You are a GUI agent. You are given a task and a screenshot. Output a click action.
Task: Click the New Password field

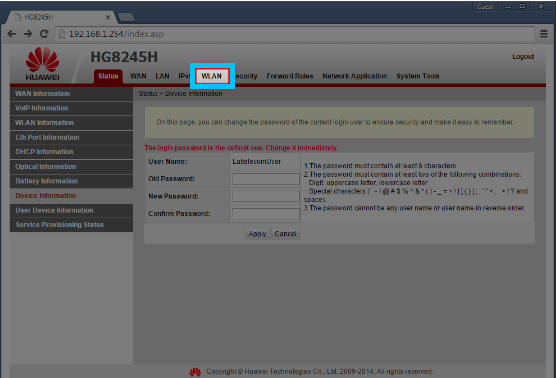(x=266, y=196)
